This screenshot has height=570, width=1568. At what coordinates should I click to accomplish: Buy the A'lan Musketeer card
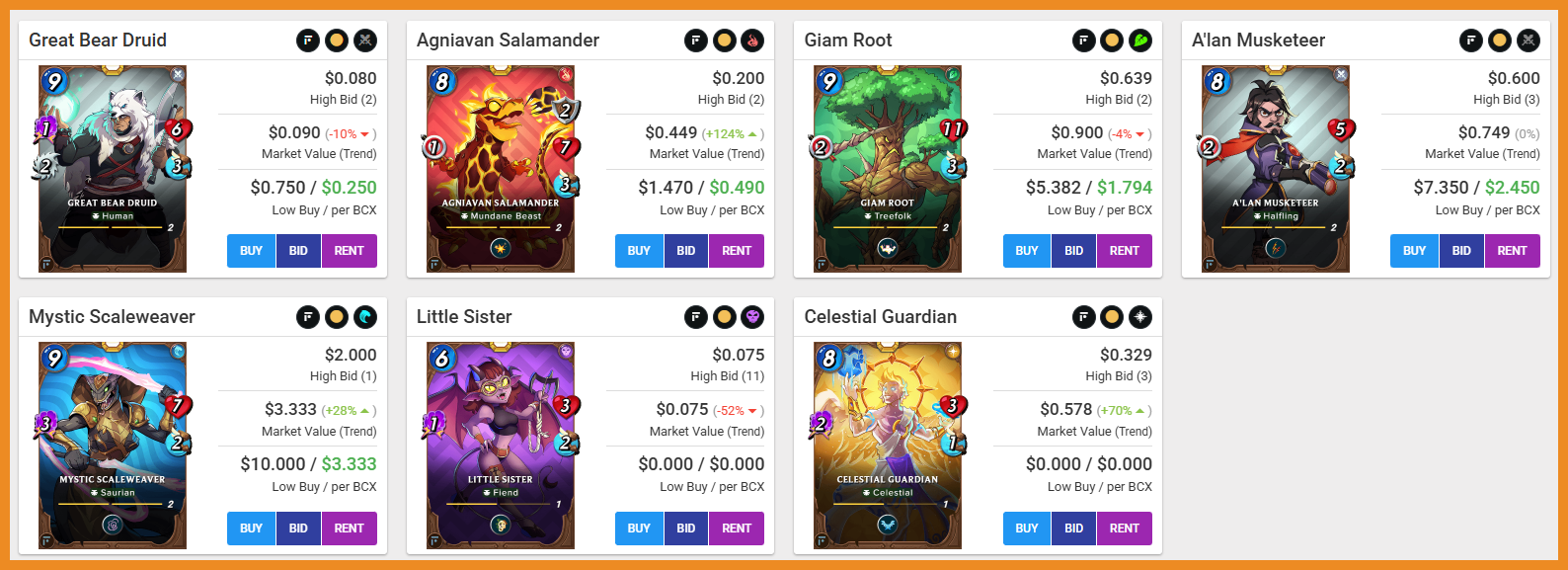1415,251
